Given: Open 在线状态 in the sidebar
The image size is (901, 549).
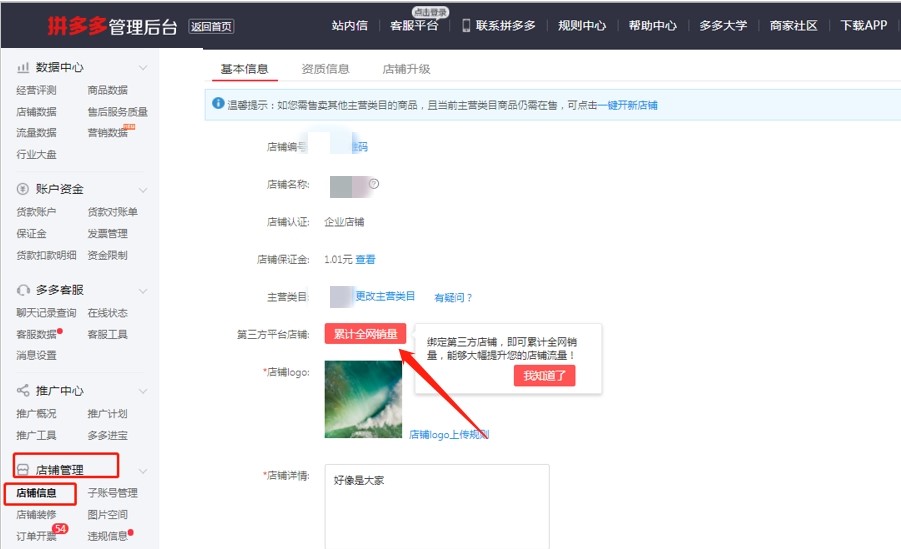Looking at the screenshot, I should 107,313.
